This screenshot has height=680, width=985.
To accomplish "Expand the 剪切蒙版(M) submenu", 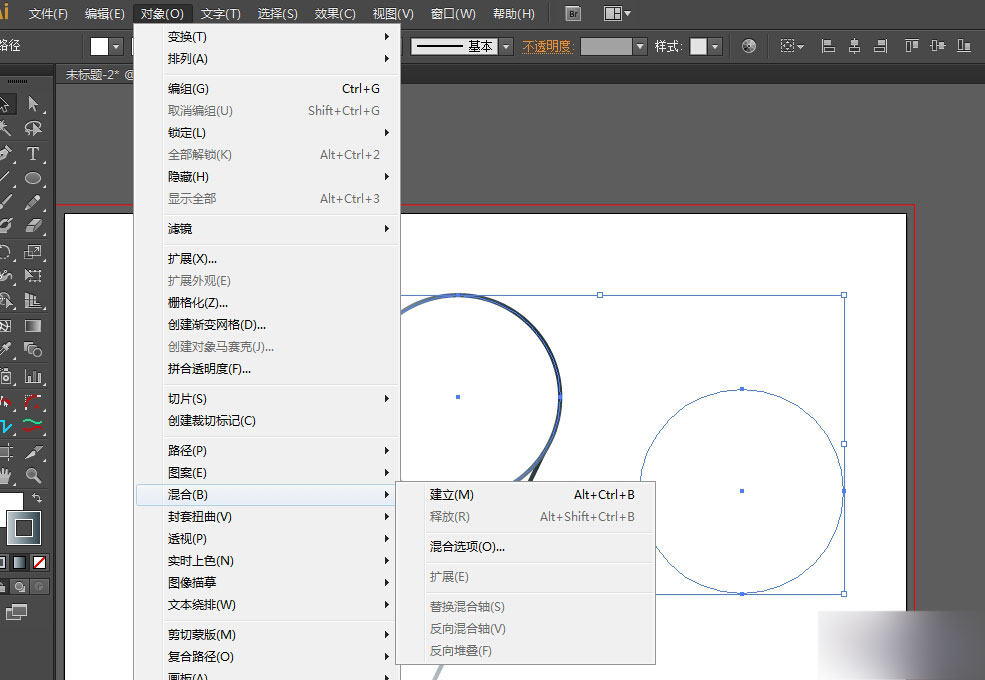I will coord(268,635).
